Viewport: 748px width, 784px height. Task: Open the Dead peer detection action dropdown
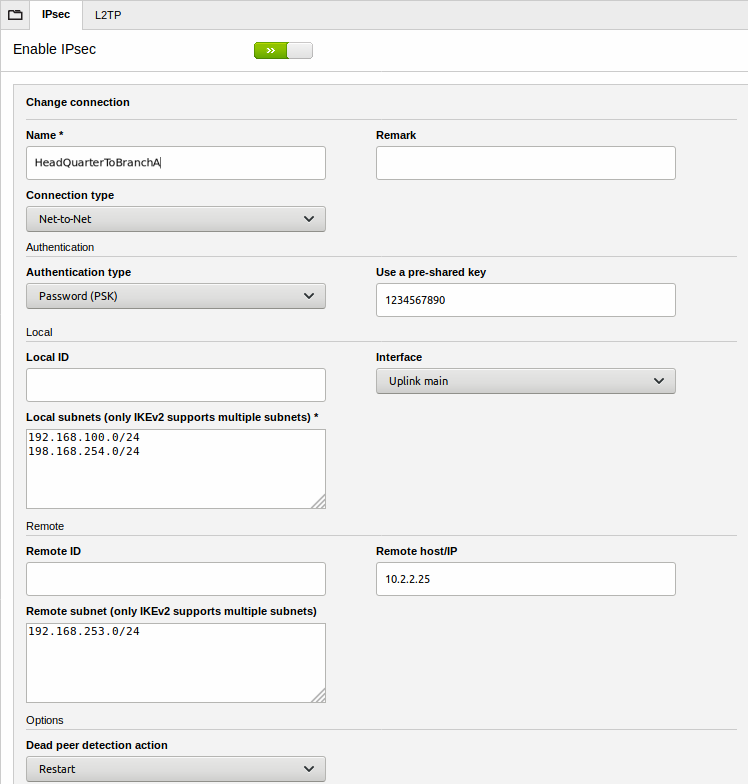[175, 769]
